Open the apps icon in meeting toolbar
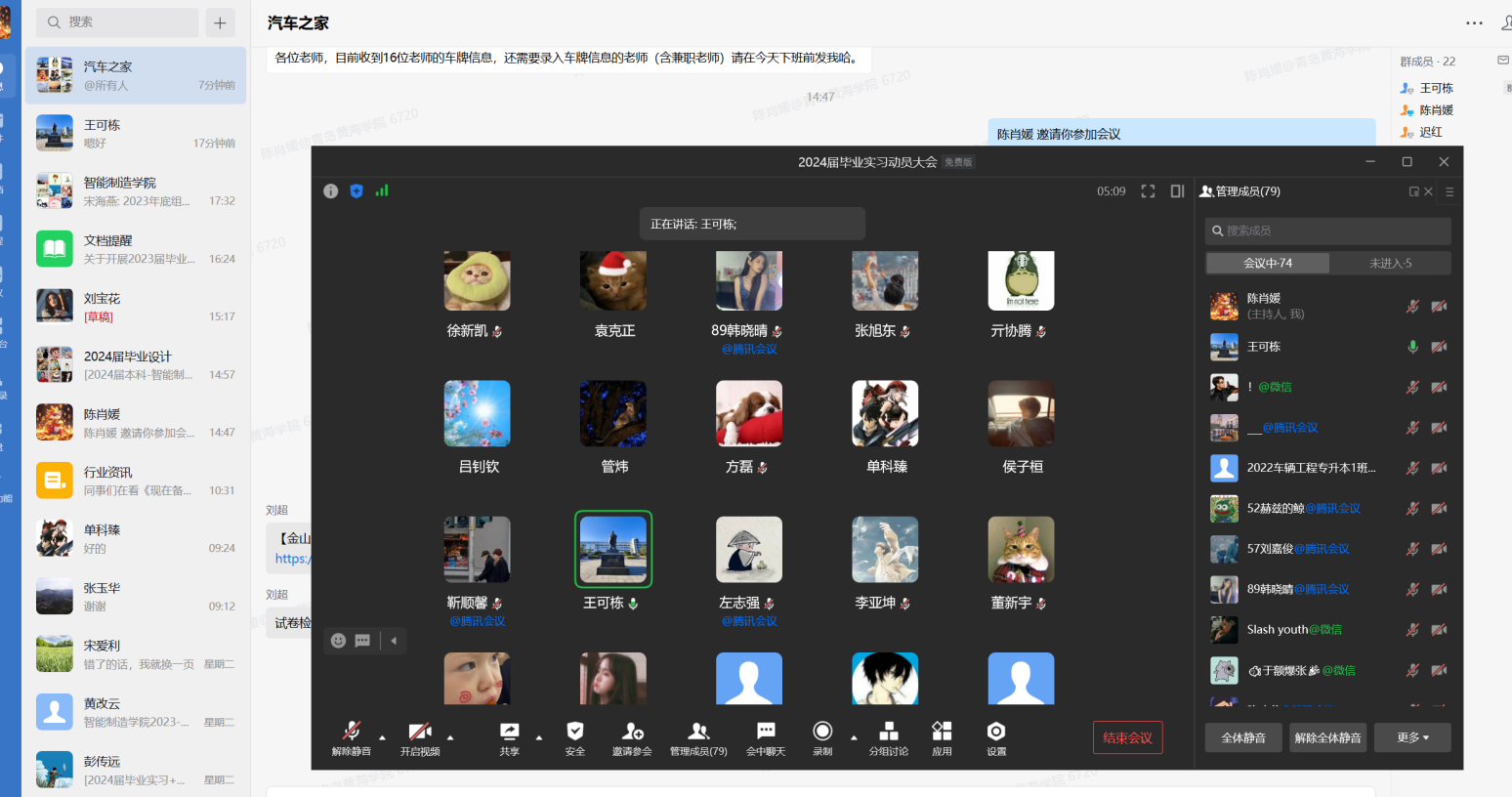 [x=942, y=731]
